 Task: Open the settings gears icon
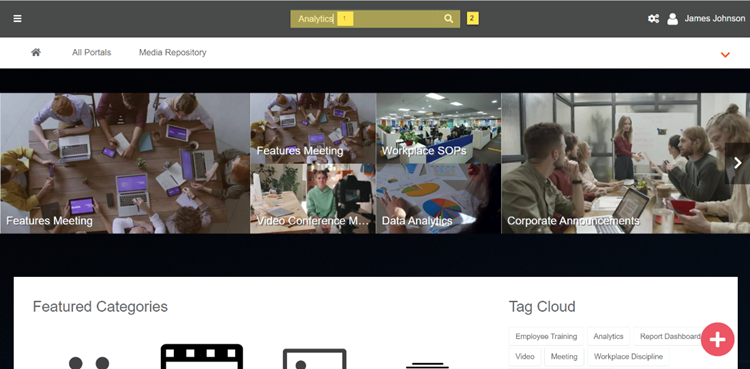tap(653, 19)
